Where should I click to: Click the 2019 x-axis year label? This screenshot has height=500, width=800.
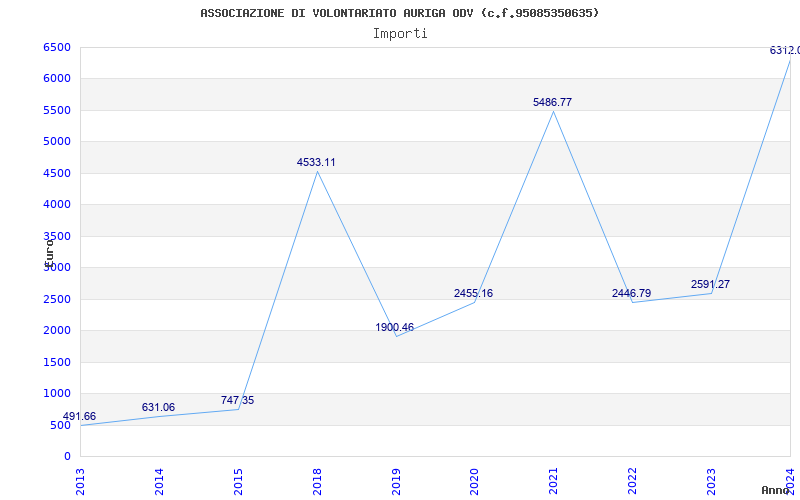point(395,482)
